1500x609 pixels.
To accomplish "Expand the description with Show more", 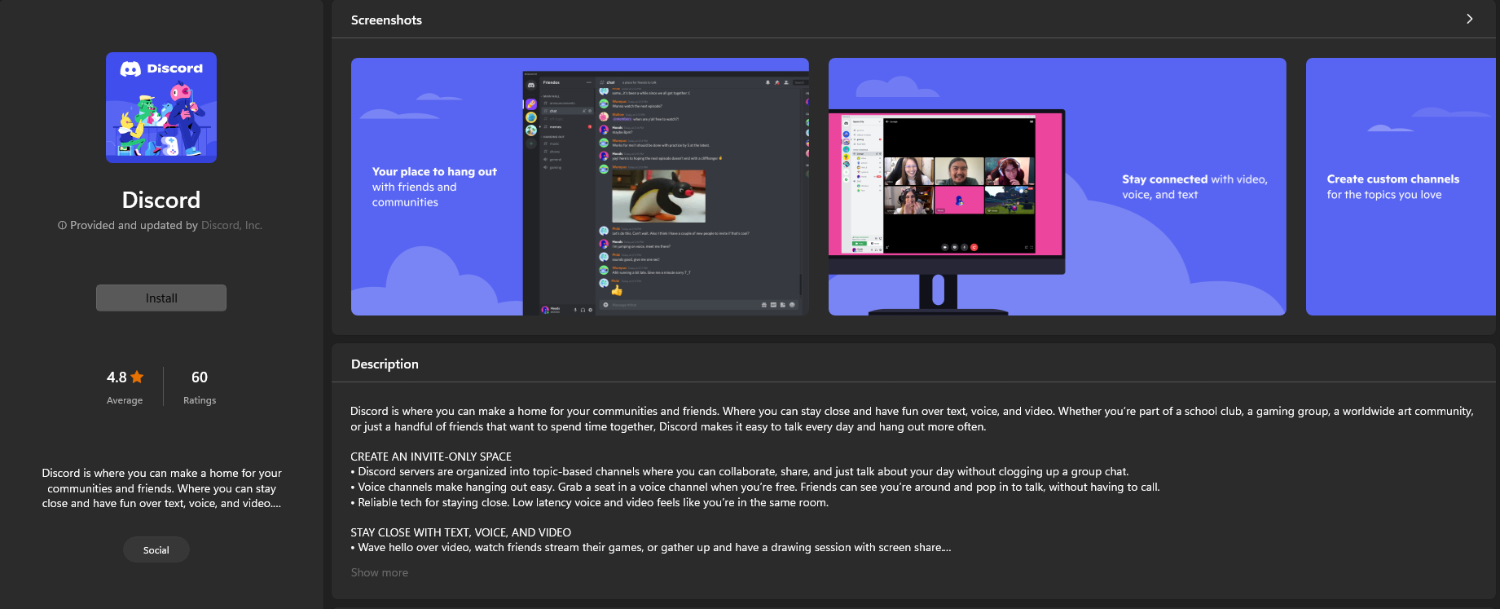I will point(379,573).
